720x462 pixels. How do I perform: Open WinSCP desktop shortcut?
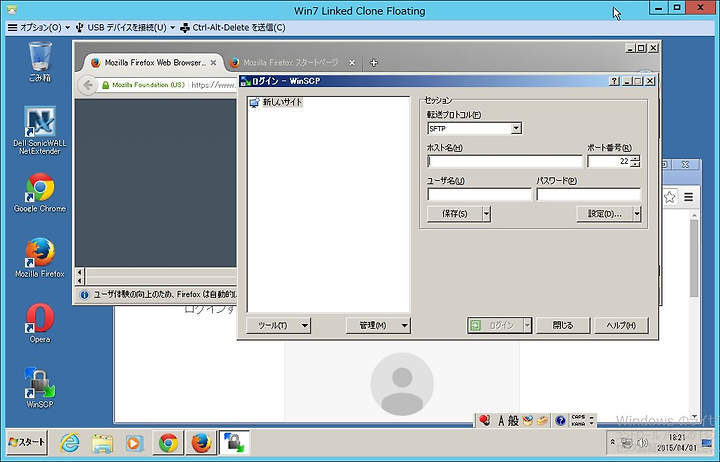tap(40, 388)
